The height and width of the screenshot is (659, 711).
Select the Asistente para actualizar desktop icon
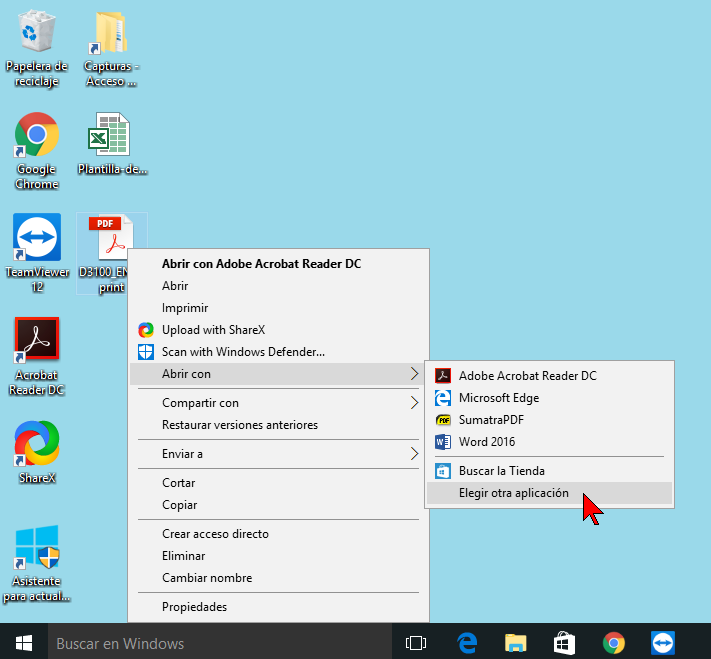tap(37, 563)
